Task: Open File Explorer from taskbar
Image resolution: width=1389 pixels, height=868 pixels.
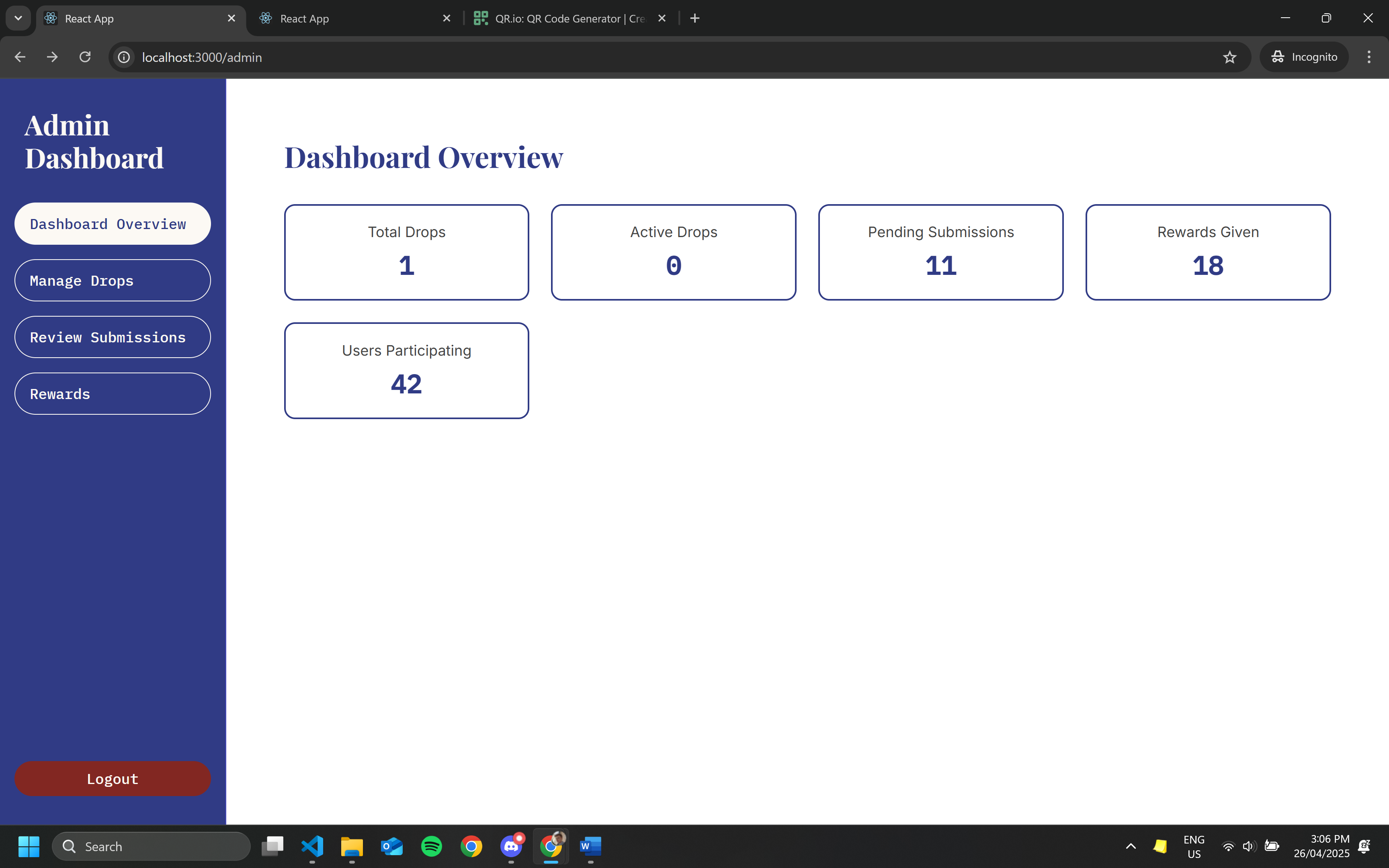Action: pyautogui.click(x=352, y=846)
